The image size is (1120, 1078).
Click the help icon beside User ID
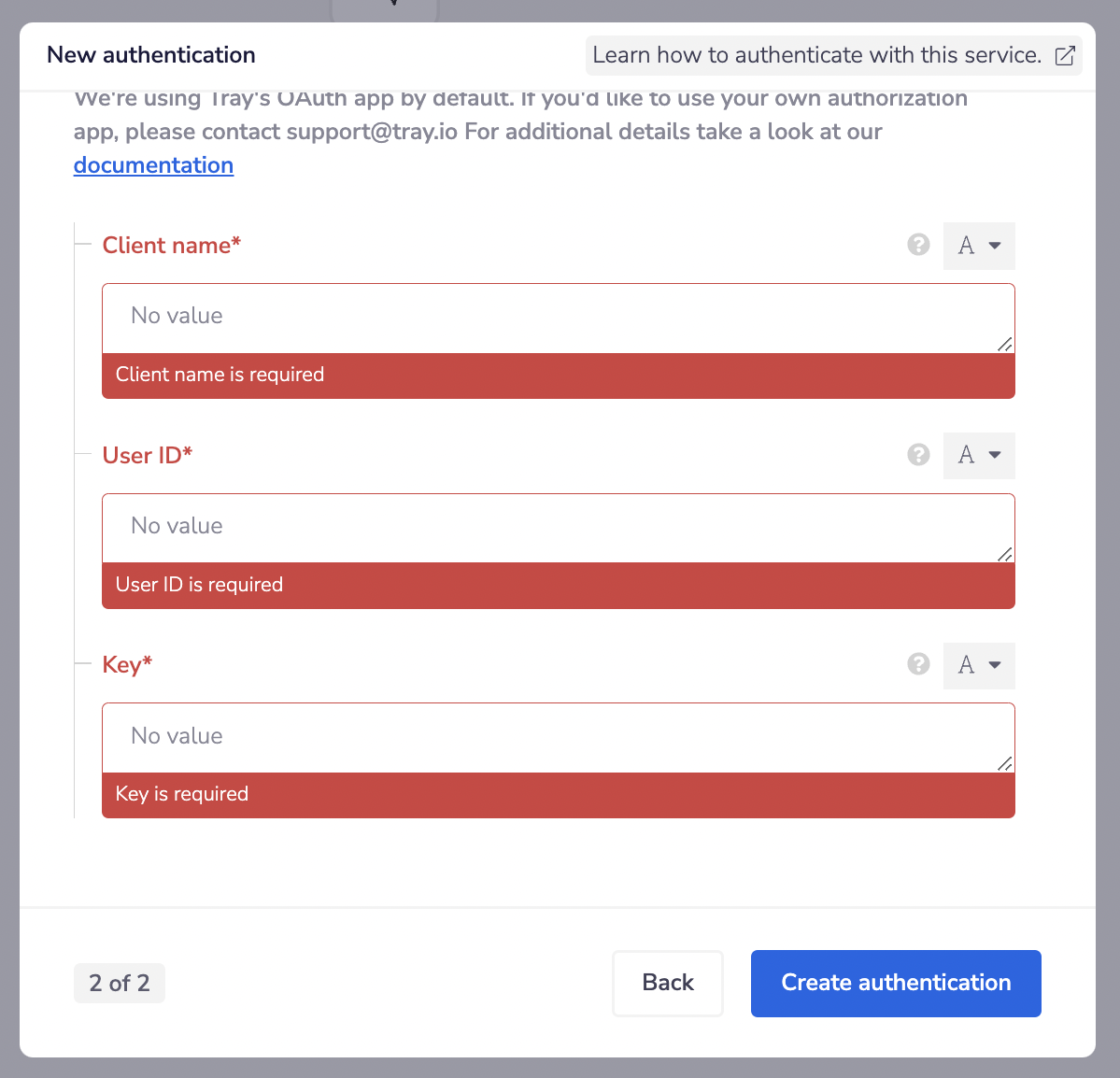[x=918, y=455]
